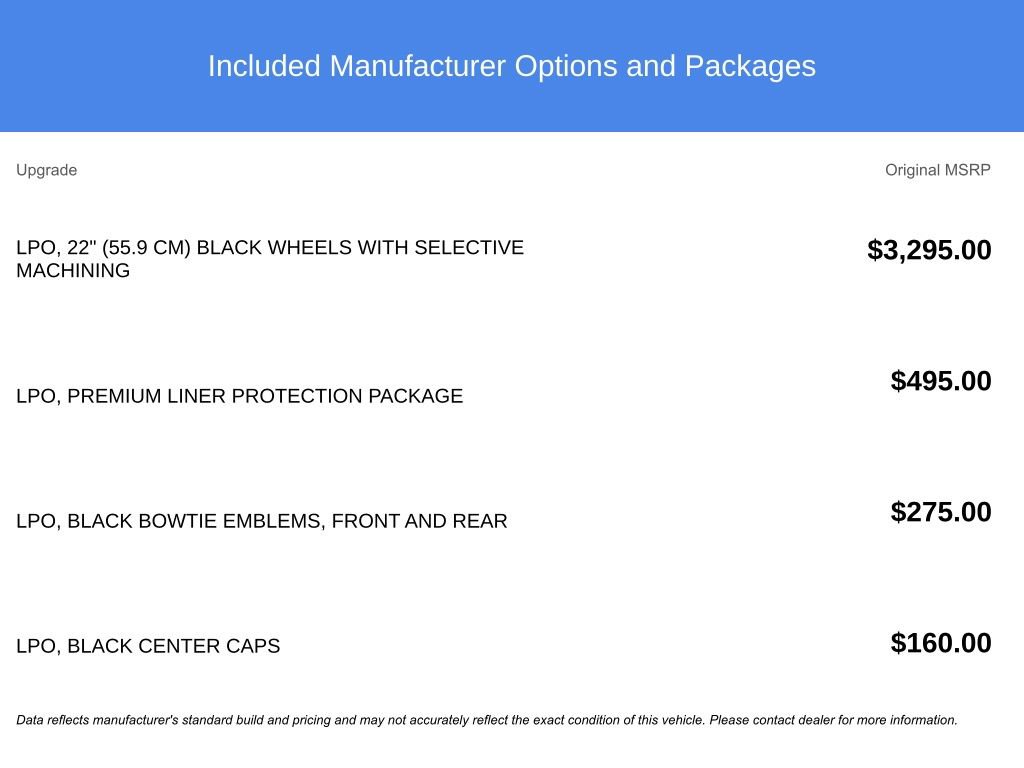The image size is (1024, 768).
Task: Click the word 'Included' in the banner title
Action: 264,66
